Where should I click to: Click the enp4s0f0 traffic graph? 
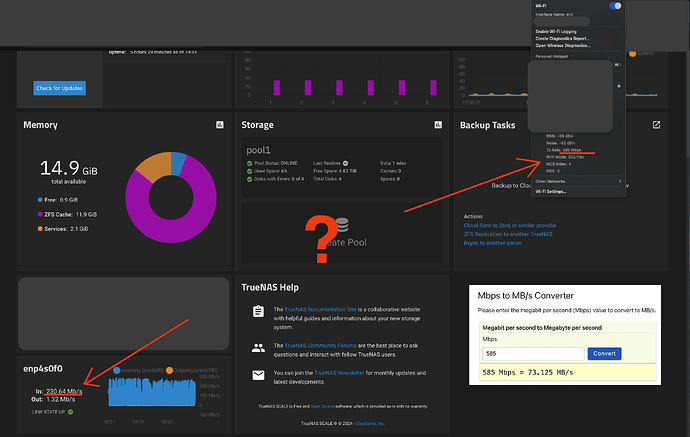coord(152,393)
